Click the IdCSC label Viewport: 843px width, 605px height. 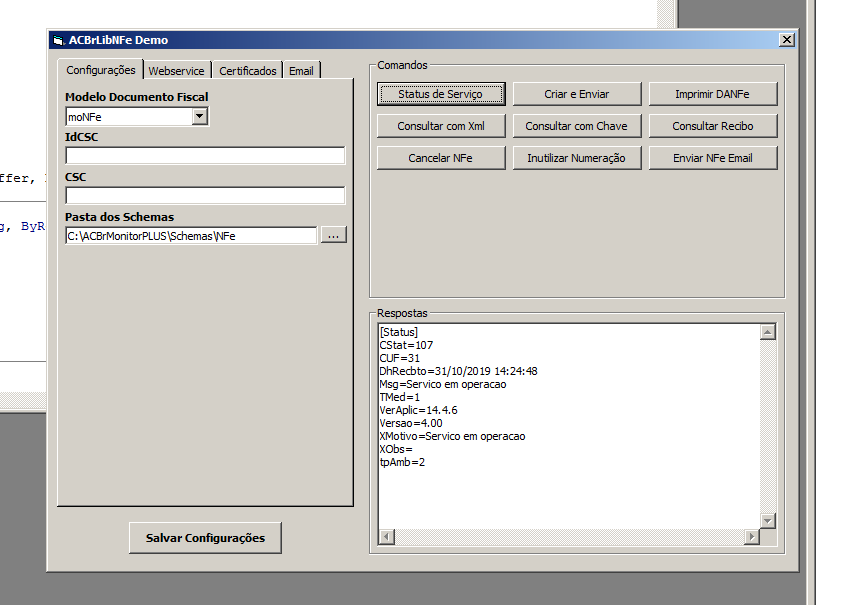click(x=82, y=137)
